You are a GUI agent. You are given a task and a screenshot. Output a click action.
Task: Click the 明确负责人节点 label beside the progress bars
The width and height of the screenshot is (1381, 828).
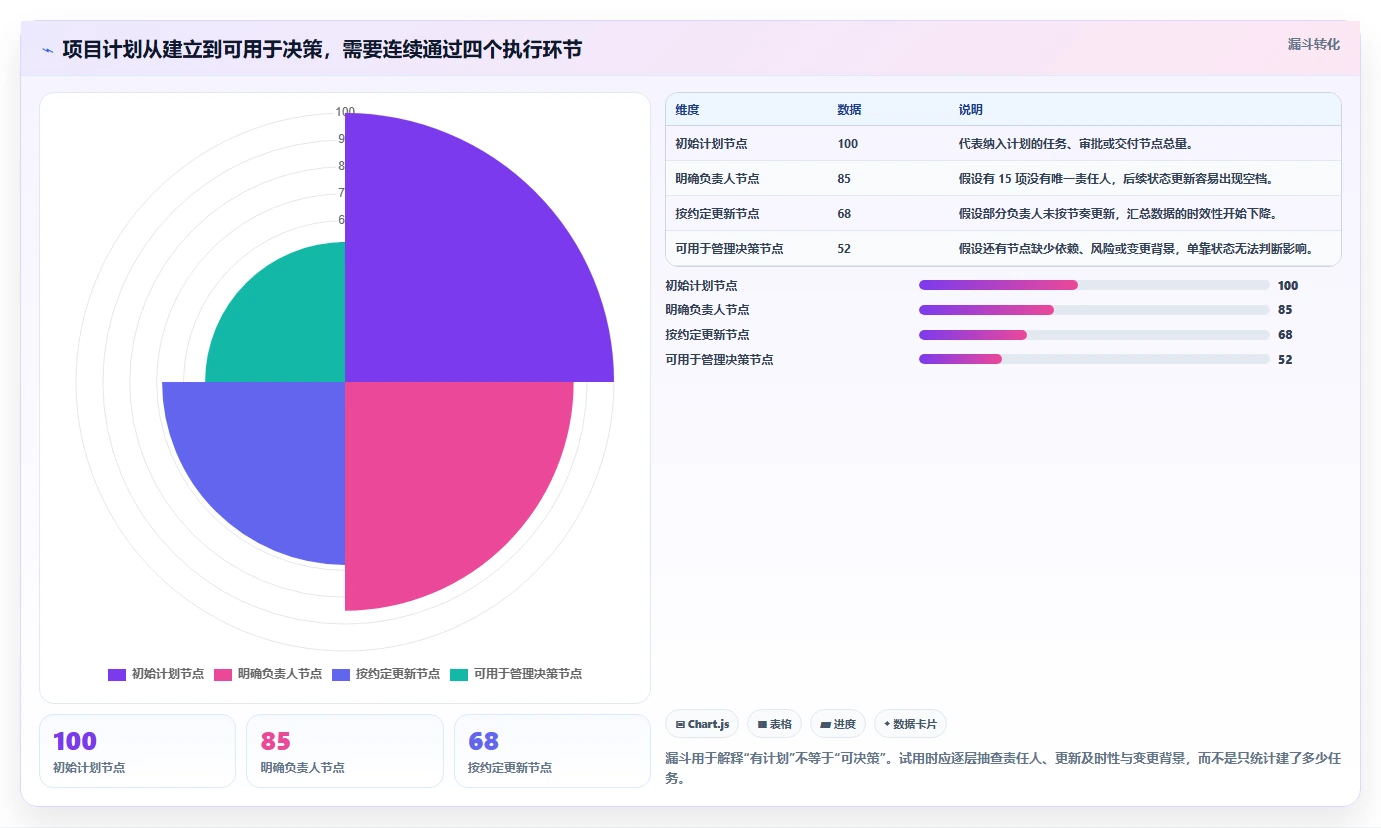[707, 310]
